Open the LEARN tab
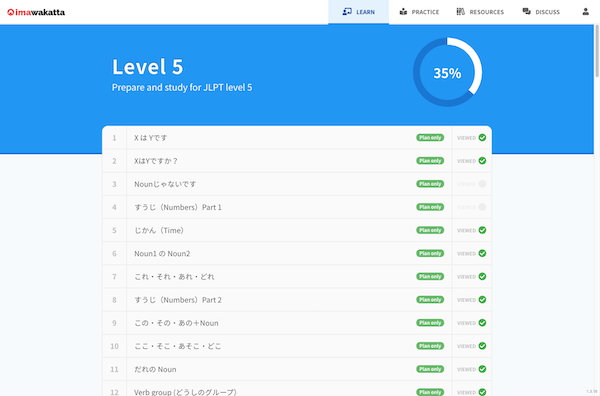The image size is (600, 396). click(x=359, y=12)
